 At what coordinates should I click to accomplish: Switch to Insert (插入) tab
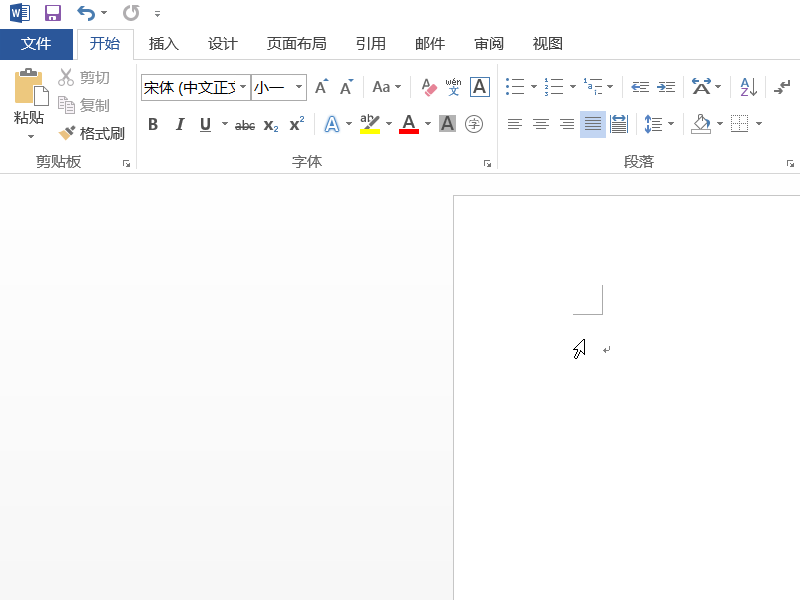coord(164,44)
